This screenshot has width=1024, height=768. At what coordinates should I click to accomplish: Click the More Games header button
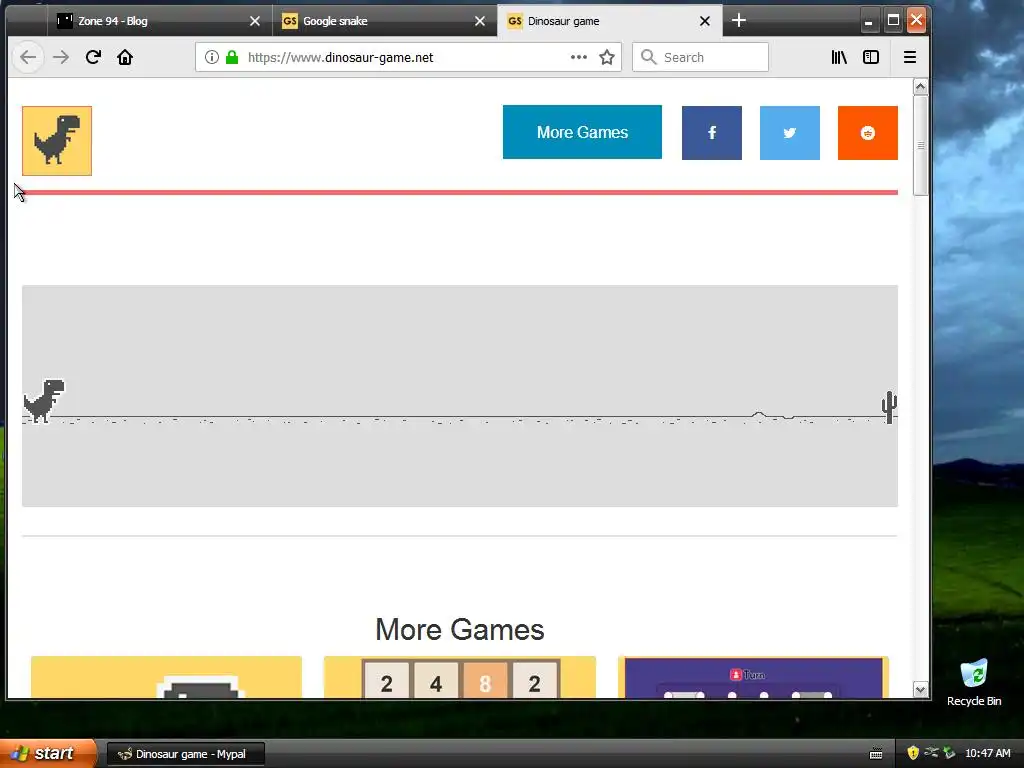click(582, 132)
